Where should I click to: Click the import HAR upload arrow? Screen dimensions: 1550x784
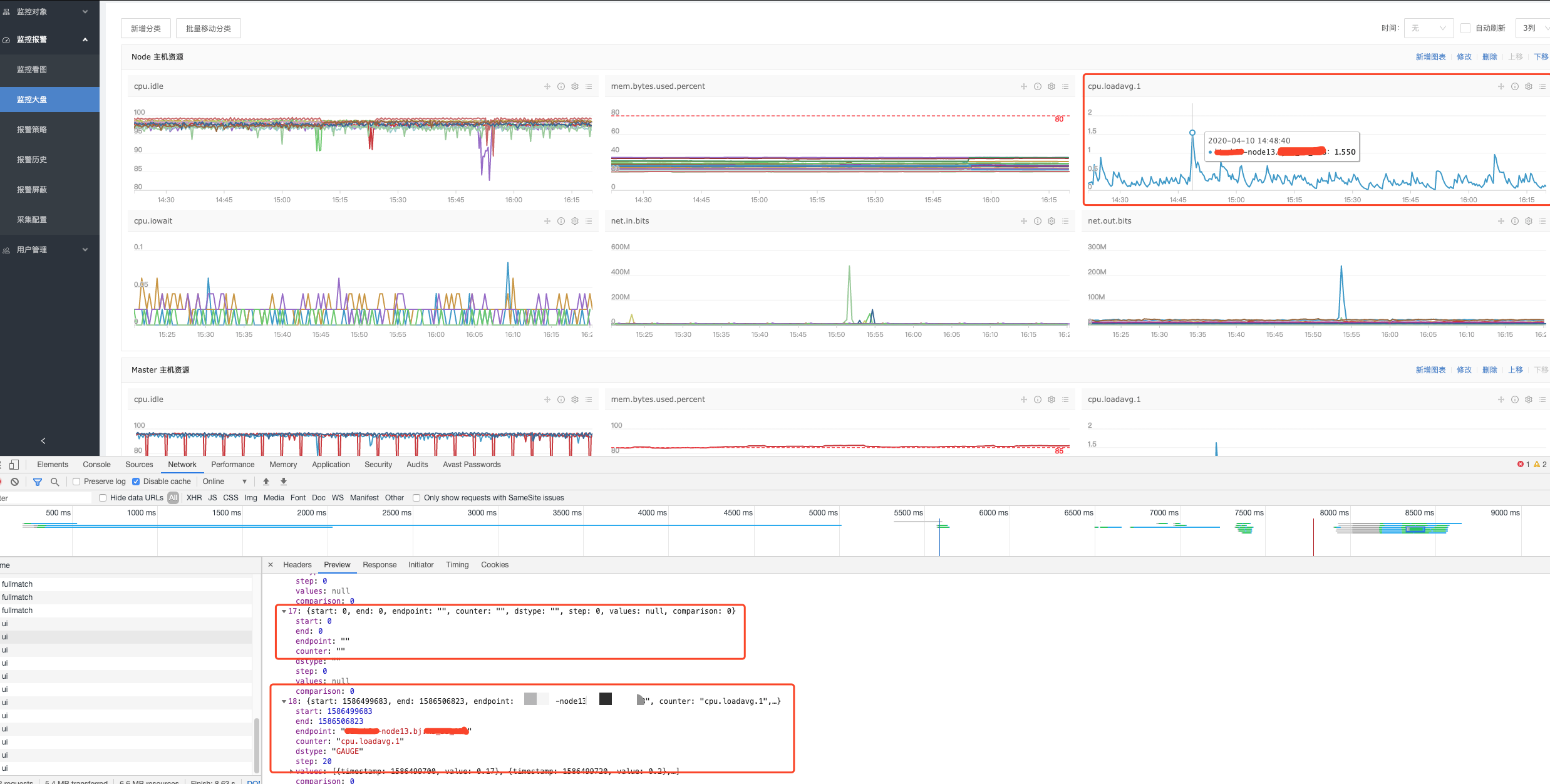(x=266, y=482)
